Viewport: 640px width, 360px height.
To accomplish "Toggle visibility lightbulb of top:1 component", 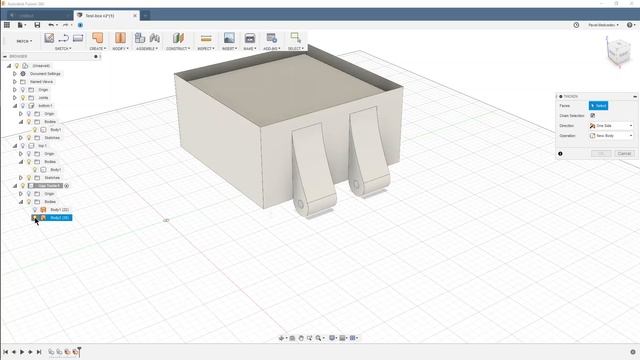I will coord(23,146).
